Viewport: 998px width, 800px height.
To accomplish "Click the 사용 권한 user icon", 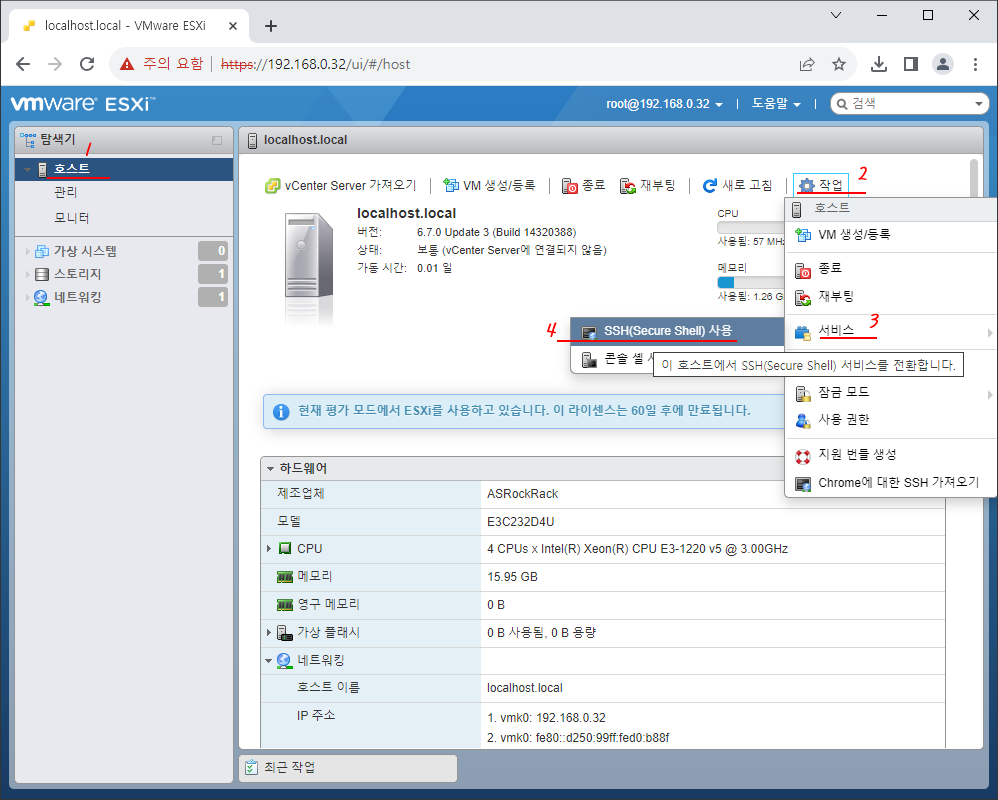I will [803, 421].
